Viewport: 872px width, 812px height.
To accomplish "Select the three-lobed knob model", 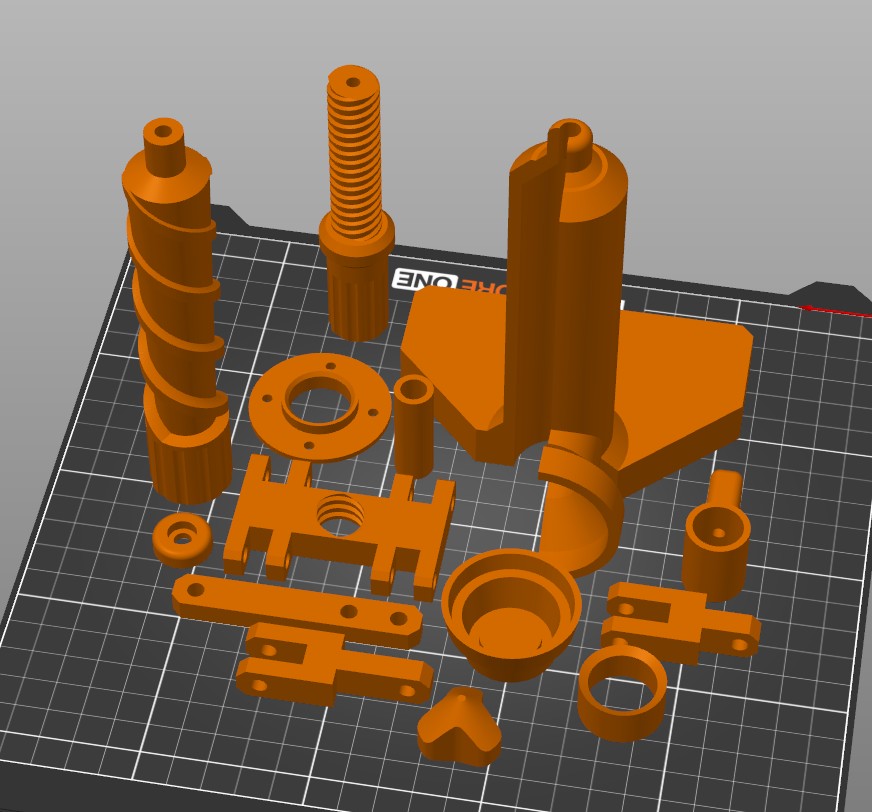I will (459, 727).
